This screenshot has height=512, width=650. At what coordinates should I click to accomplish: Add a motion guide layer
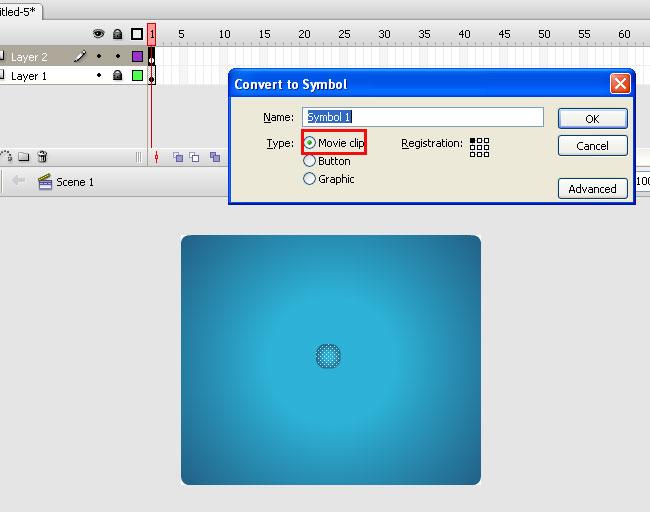(x=6, y=156)
